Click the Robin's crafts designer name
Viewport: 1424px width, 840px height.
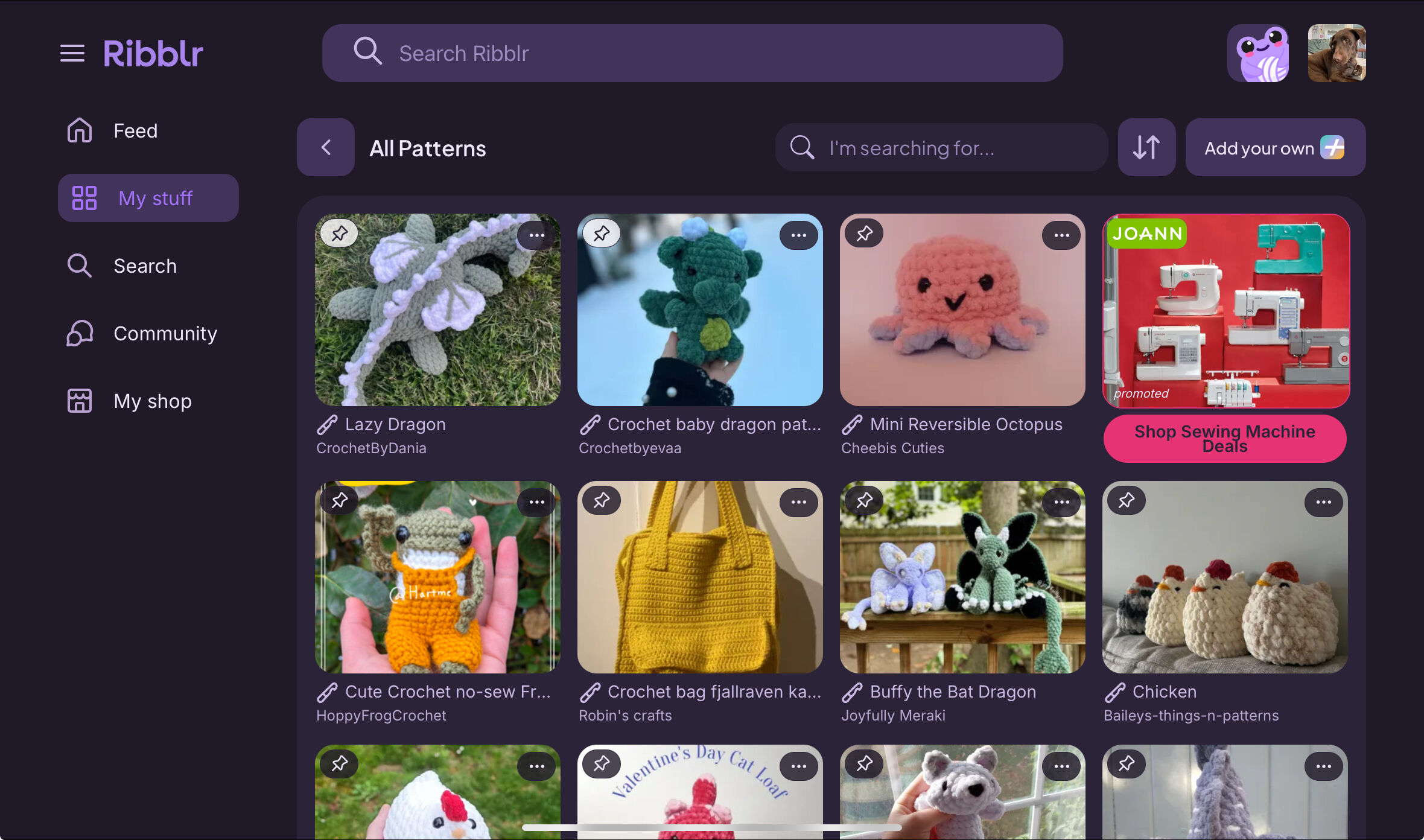(625, 716)
